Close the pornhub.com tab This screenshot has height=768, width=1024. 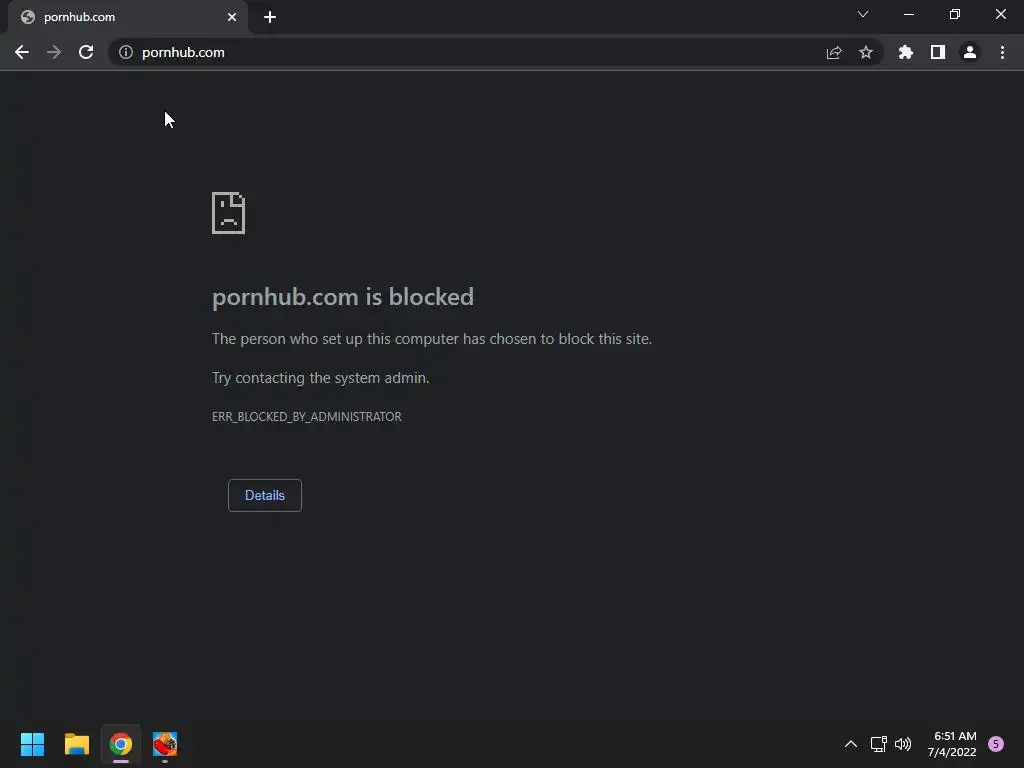pos(232,17)
